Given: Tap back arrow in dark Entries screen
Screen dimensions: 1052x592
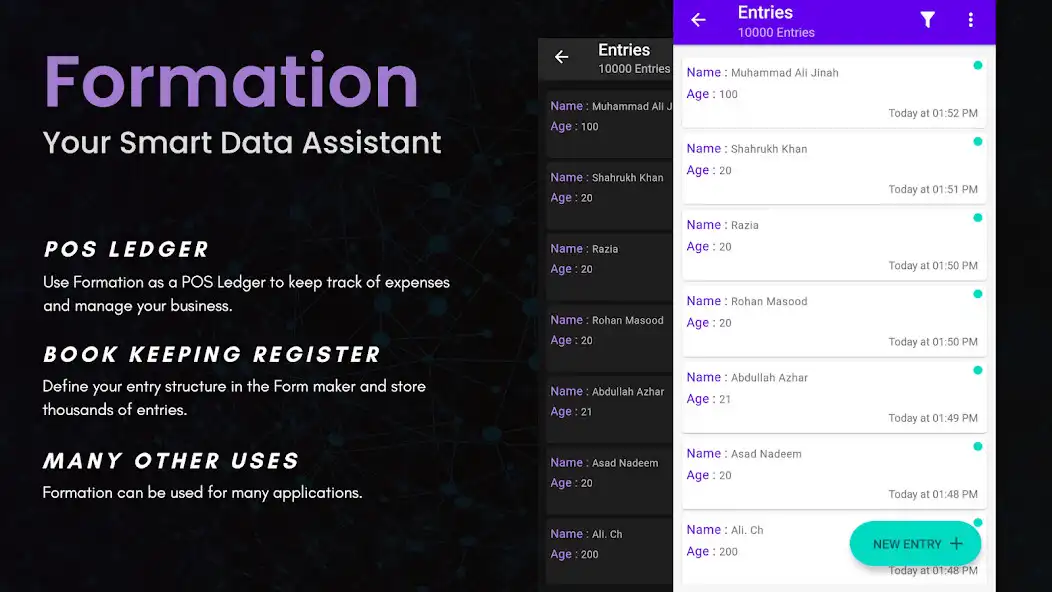Looking at the screenshot, I should click(x=562, y=57).
